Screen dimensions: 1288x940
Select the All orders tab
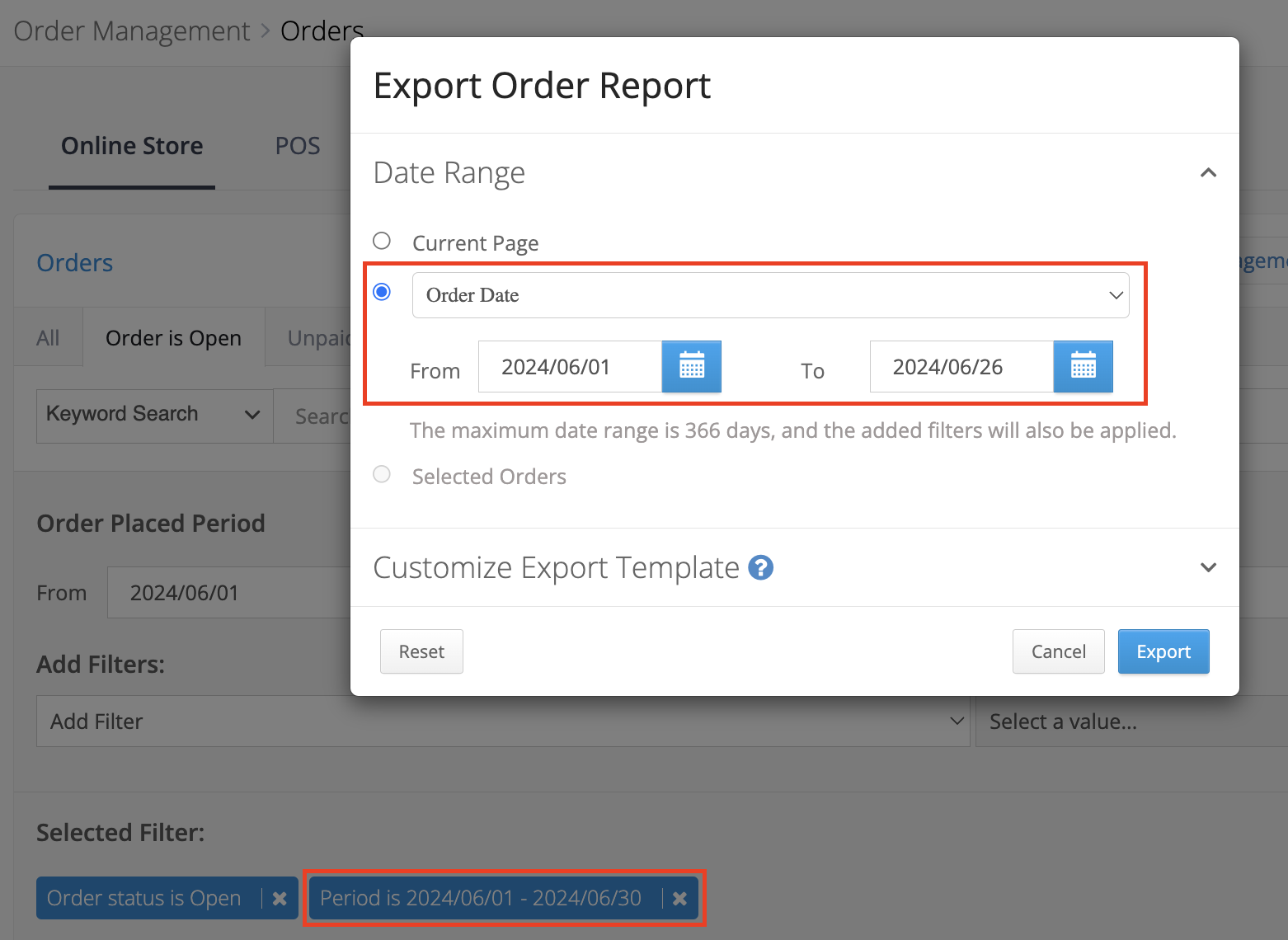pos(48,338)
